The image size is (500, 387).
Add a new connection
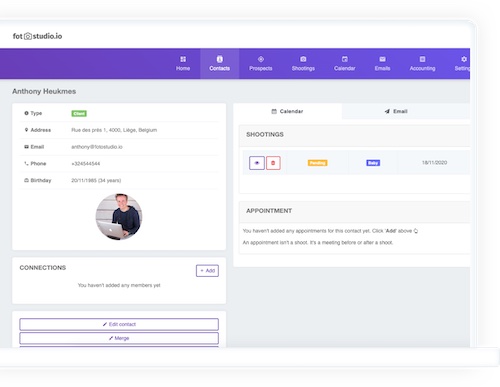tap(207, 271)
